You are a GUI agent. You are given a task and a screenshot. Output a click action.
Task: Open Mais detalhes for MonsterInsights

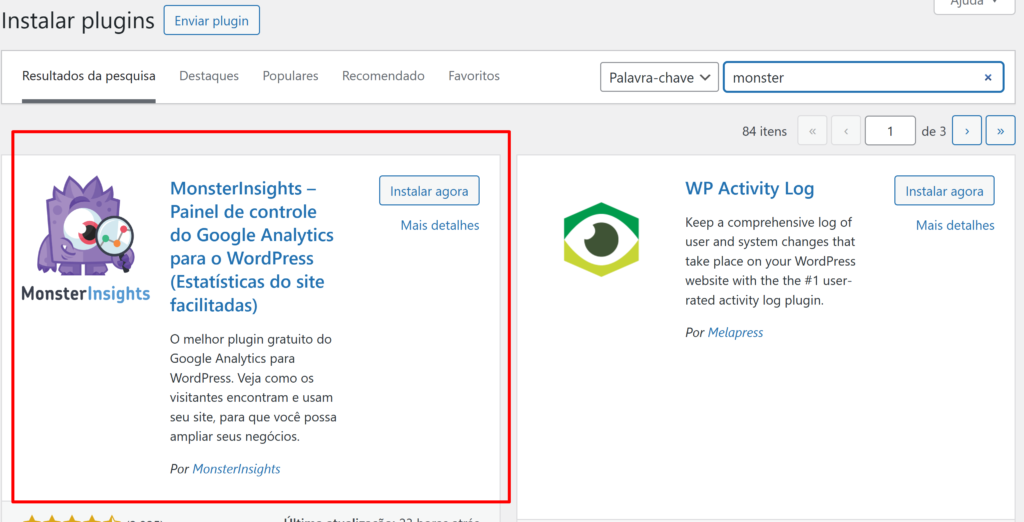(x=440, y=225)
